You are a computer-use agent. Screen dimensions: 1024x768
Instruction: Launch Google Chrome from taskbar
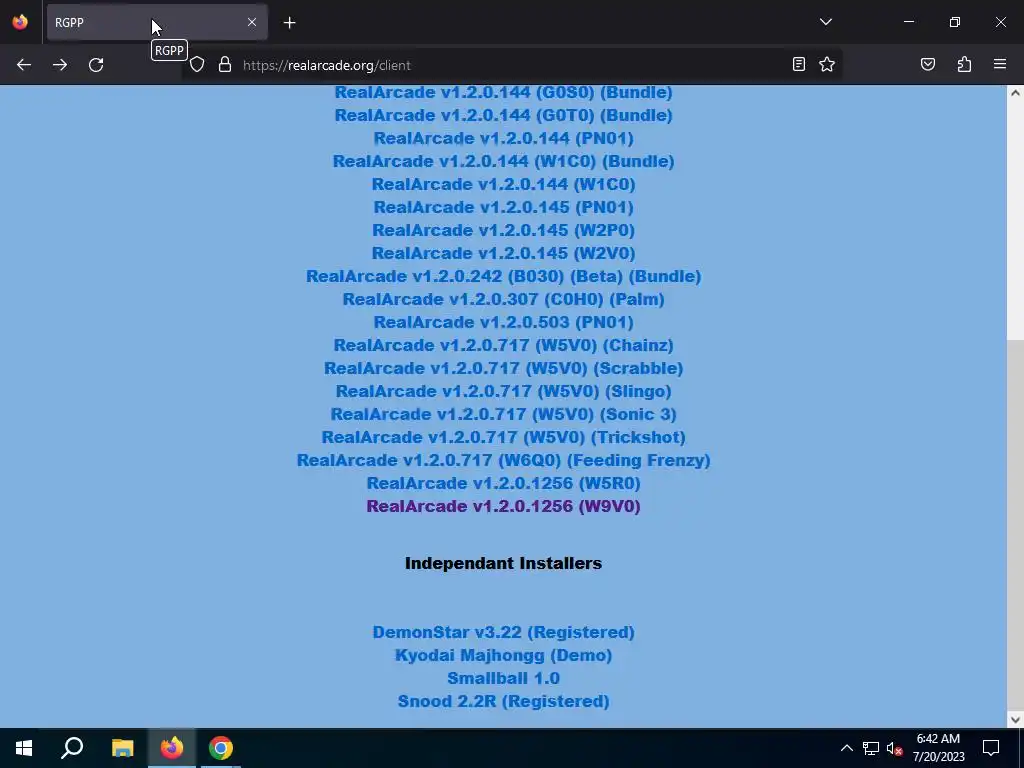(x=221, y=748)
